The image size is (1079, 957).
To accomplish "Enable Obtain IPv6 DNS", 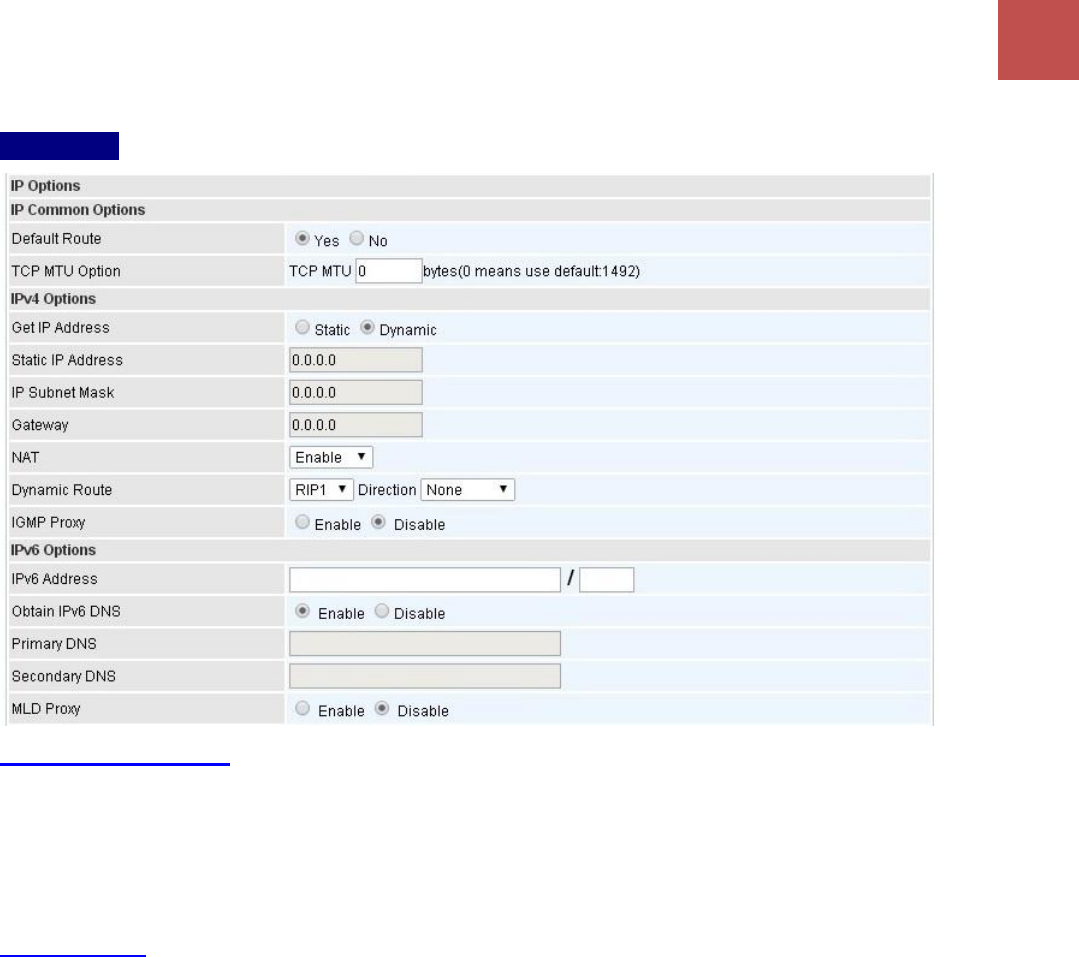I will 302,611.
